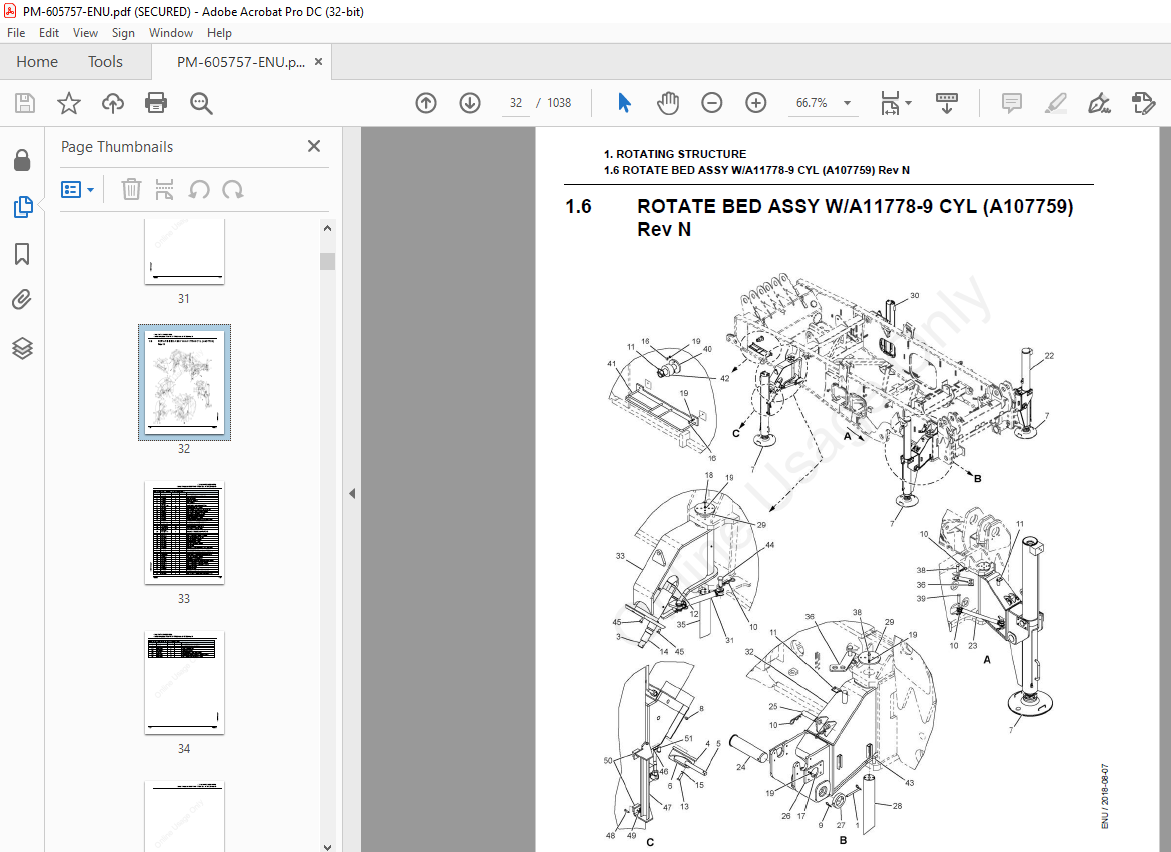This screenshot has width=1171, height=852.
Task: Open fit page options dropdown arrow
Action: pyautogui.click(x=908, y=103)
